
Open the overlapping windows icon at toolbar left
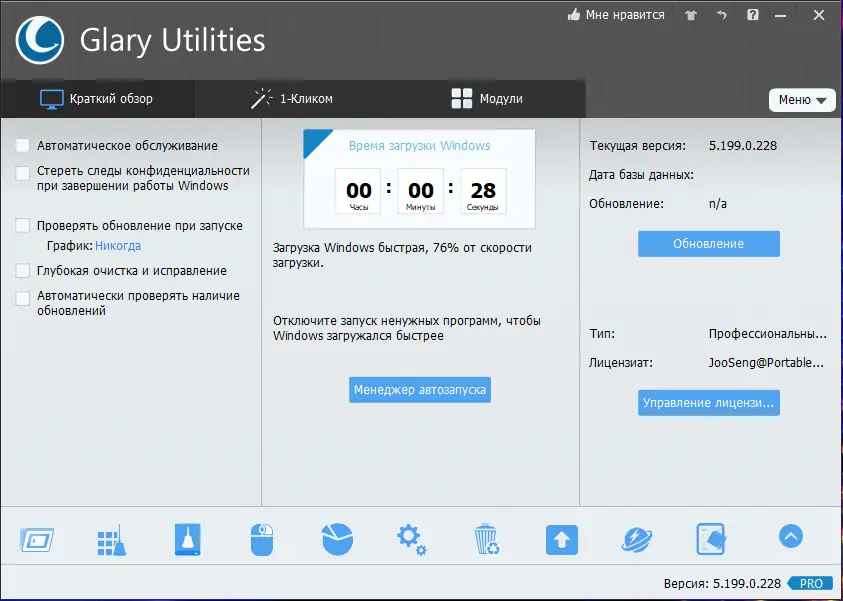pos(36,538)
